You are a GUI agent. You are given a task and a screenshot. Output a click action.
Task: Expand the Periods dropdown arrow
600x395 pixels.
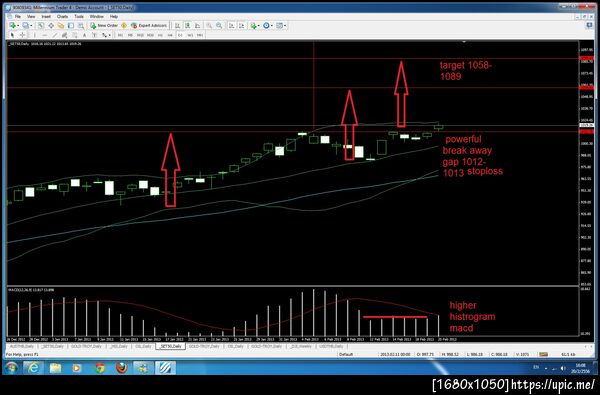272,26
